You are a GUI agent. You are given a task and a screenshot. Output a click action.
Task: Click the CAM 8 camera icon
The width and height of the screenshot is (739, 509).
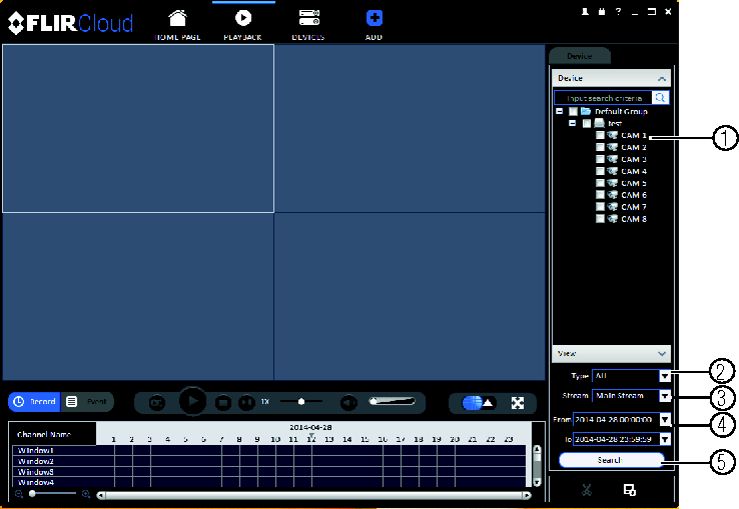point(612,219)
